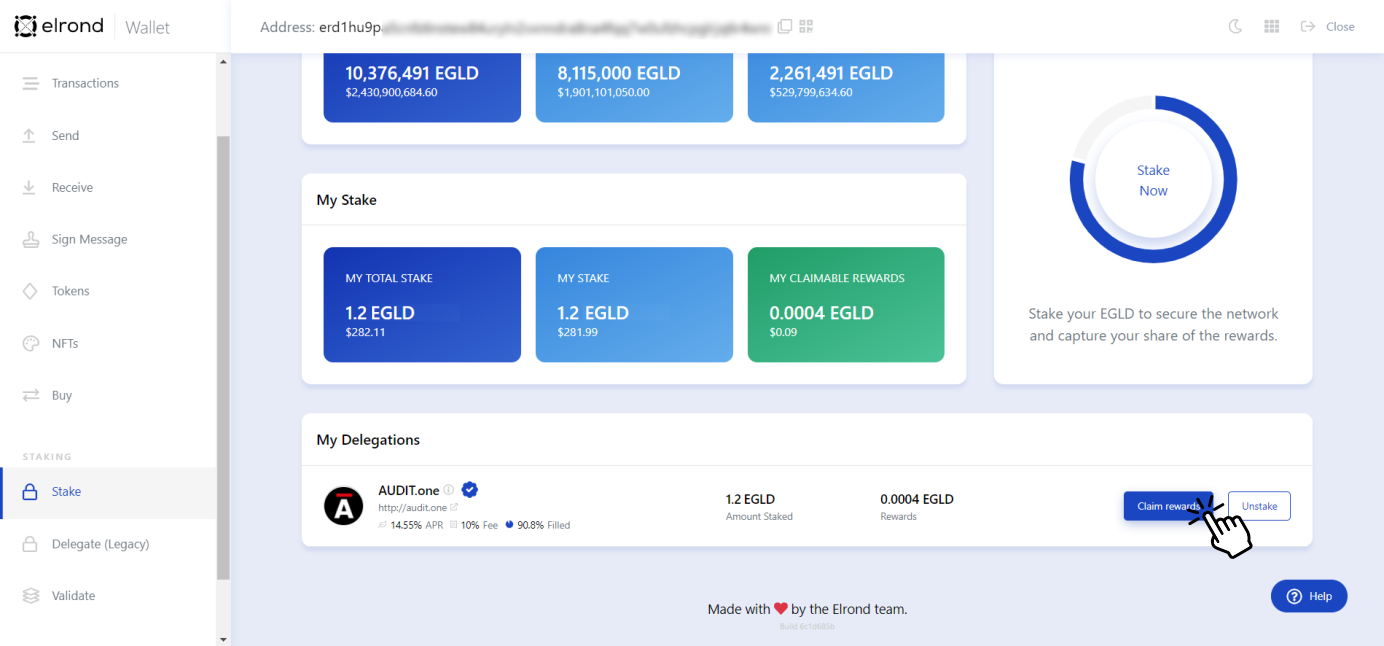Click the Stake lock icon
Viewport: 1384px width, 646px height.
point(30,492)
